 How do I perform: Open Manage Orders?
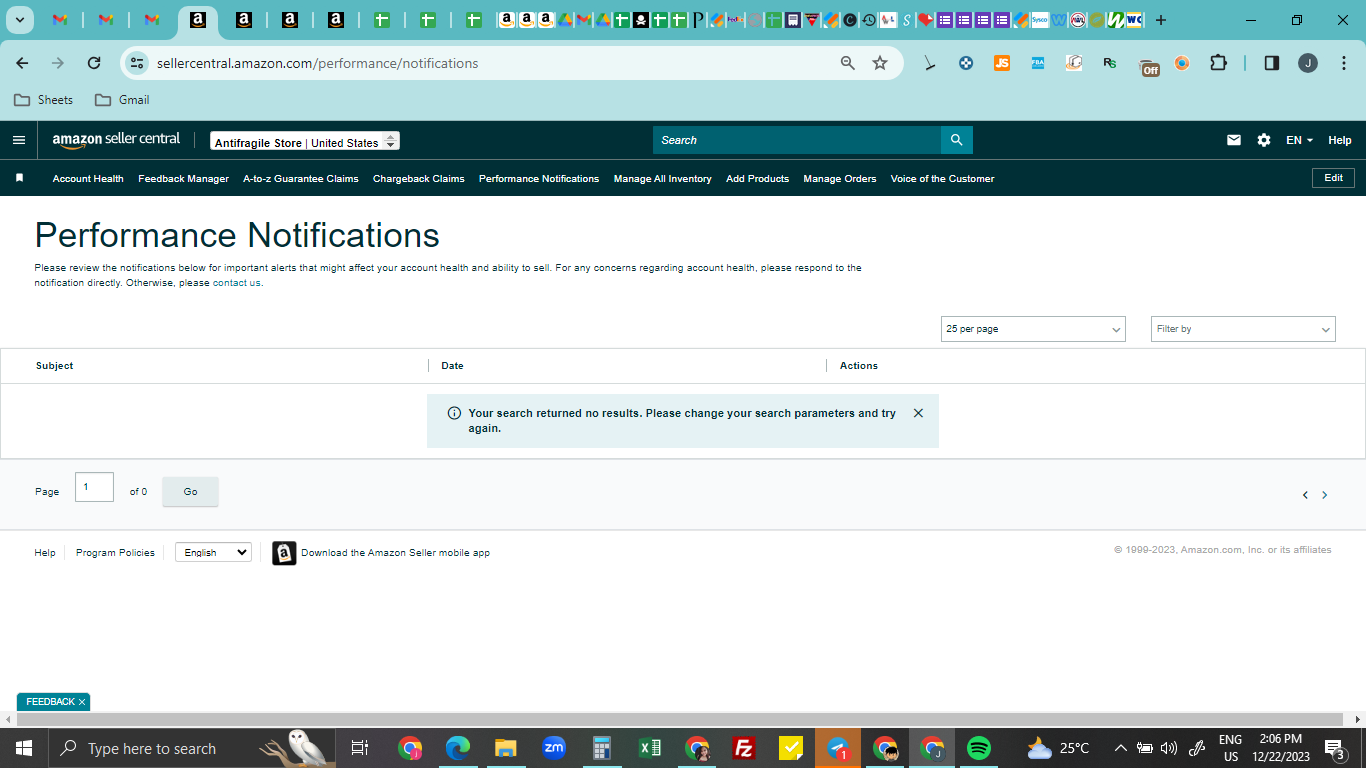840,179
